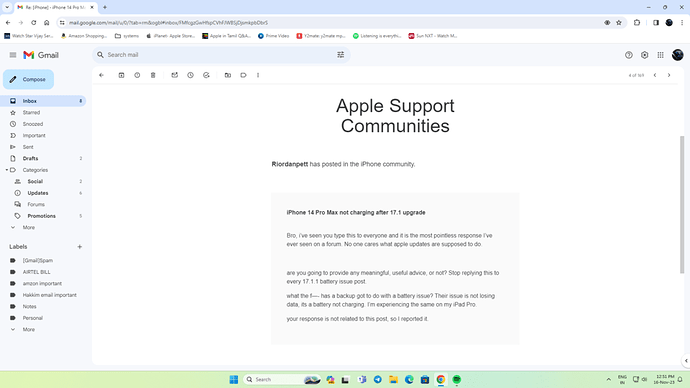690x388 pixels.
Task: Open the Inbox folder
Action: click(x=43, y=101)
